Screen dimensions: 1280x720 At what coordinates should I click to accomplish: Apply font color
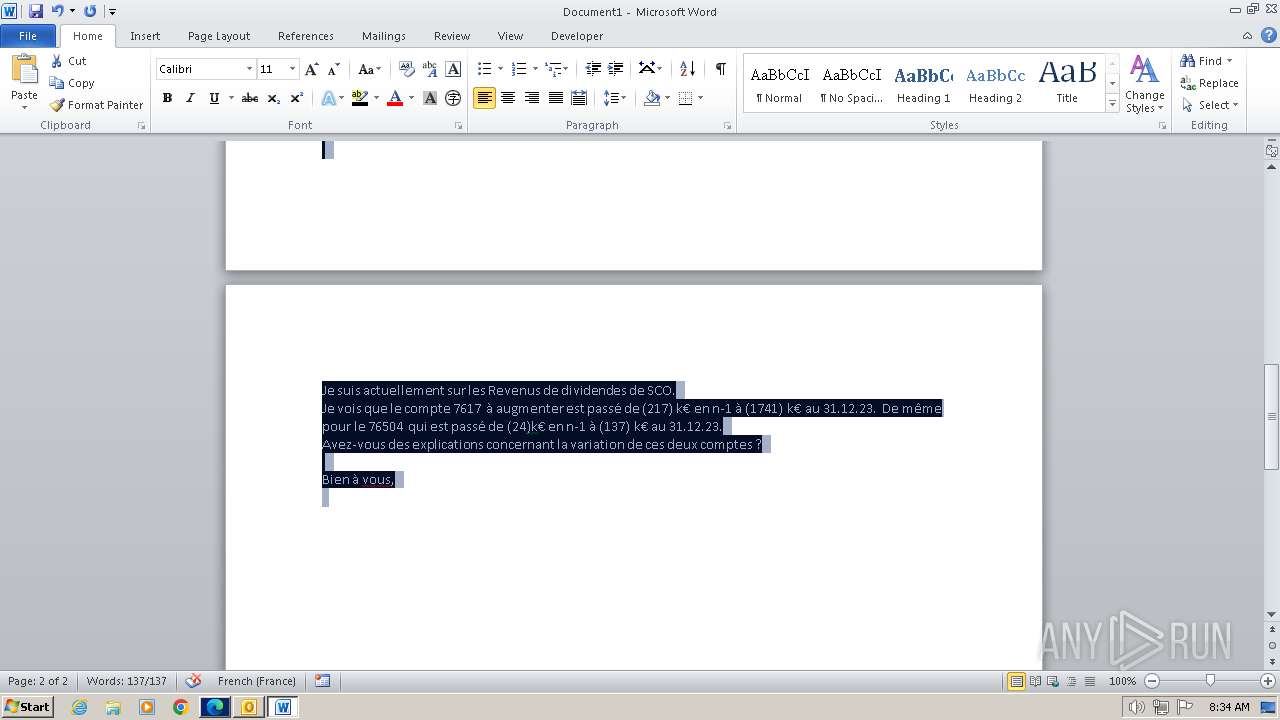395,98
